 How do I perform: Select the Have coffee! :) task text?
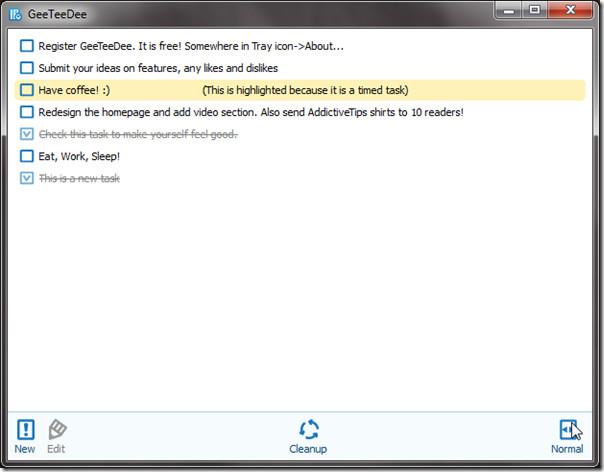(x=74, y=90)
